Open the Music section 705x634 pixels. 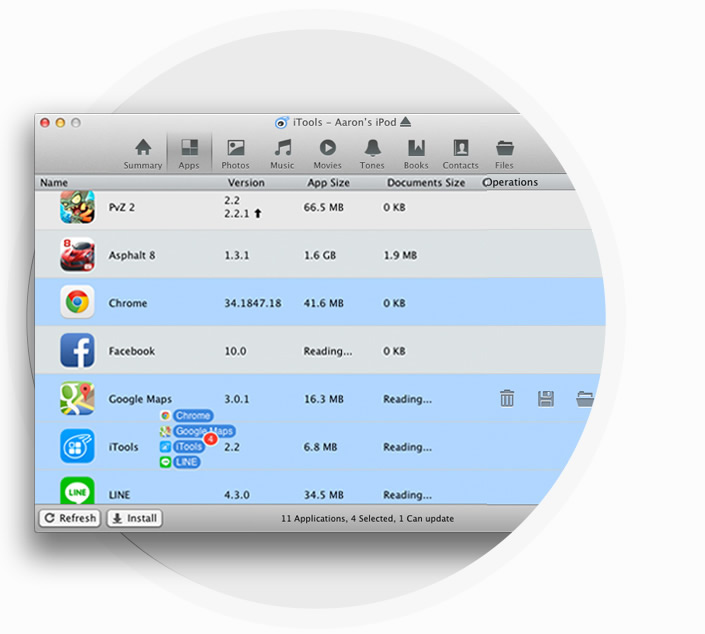[282, 153]
